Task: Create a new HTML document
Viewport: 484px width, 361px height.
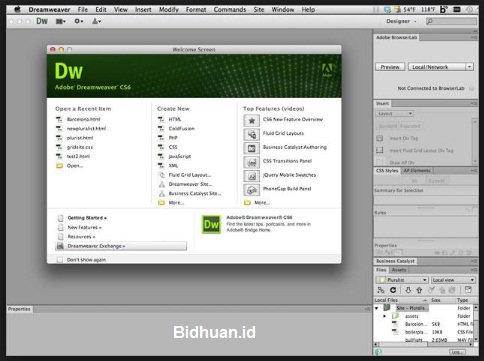Action: point(175,119)
